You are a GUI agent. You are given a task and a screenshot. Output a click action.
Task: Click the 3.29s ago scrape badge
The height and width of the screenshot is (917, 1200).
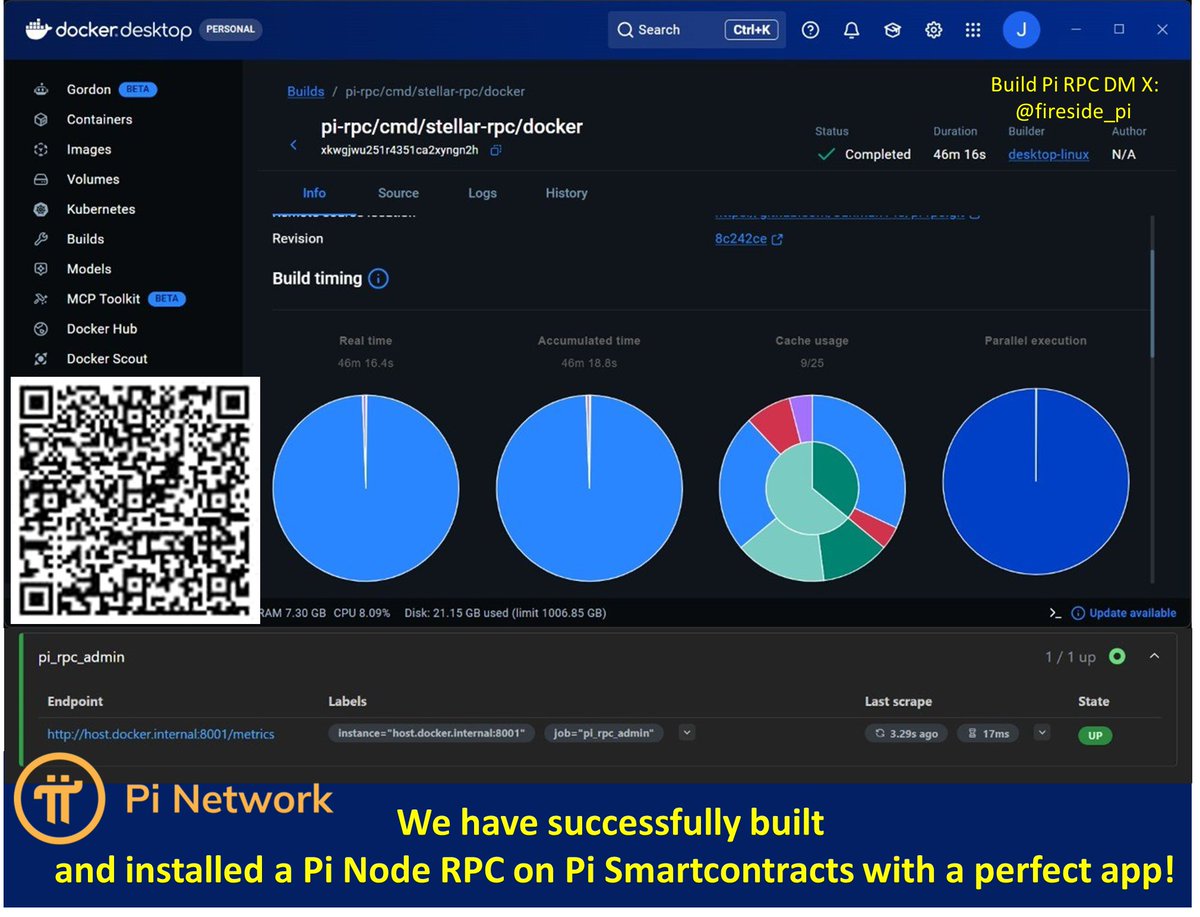(x=906, y=733)
